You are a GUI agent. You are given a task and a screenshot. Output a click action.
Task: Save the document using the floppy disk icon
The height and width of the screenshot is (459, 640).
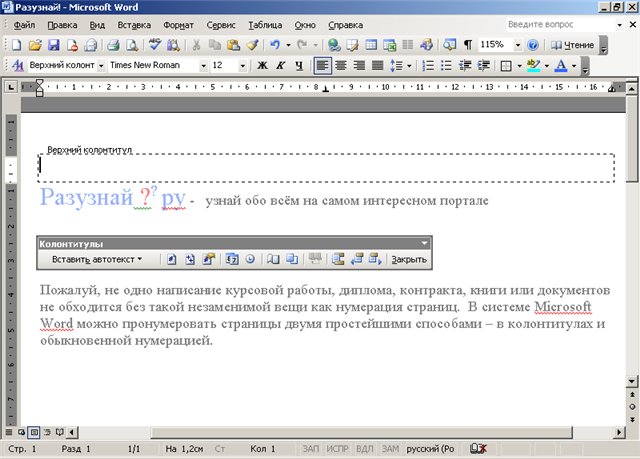[54, 45]
